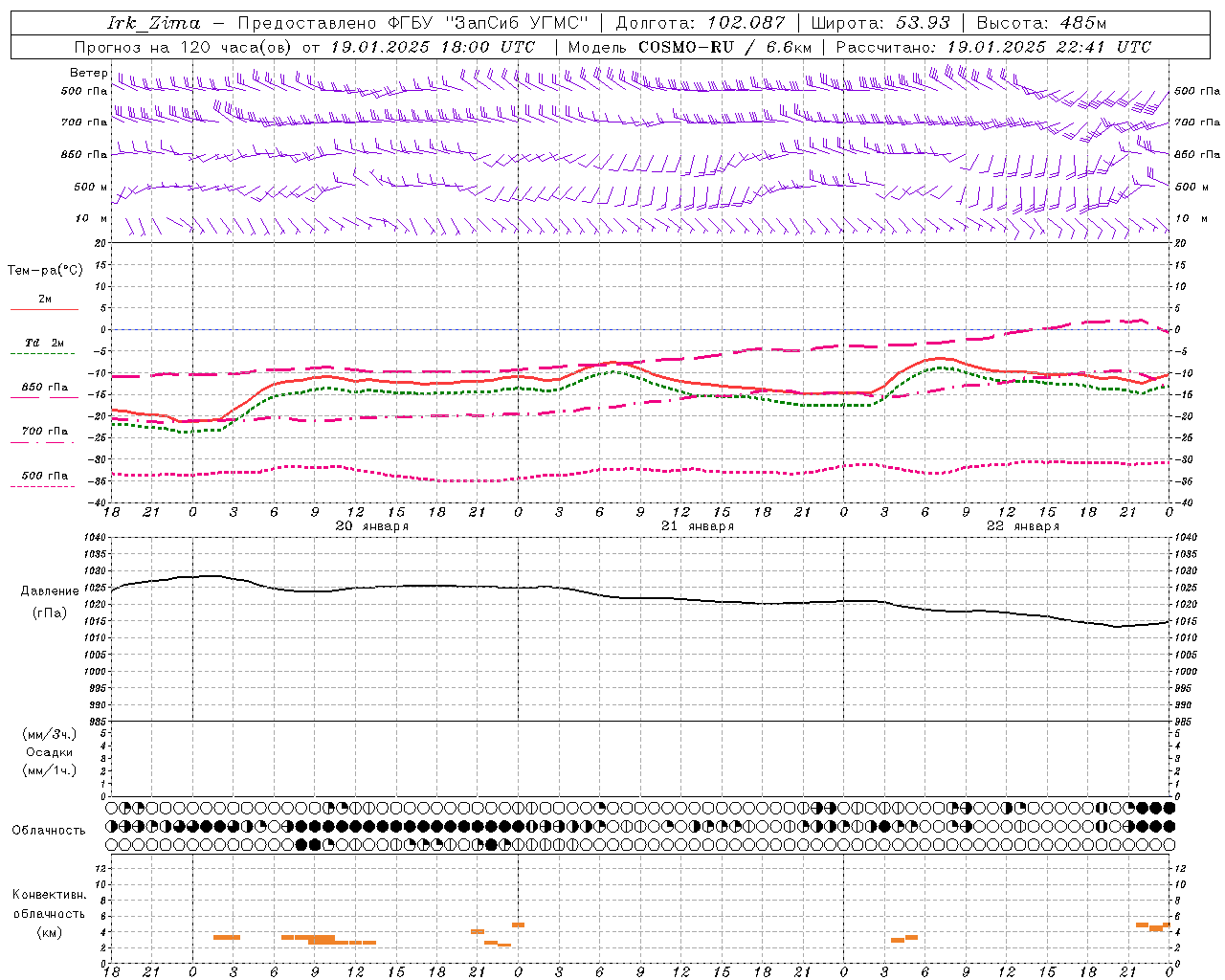1225x980 pixels.
Task: Click the "1040" tick on the left pressure axis
Action: coord(95,538)
